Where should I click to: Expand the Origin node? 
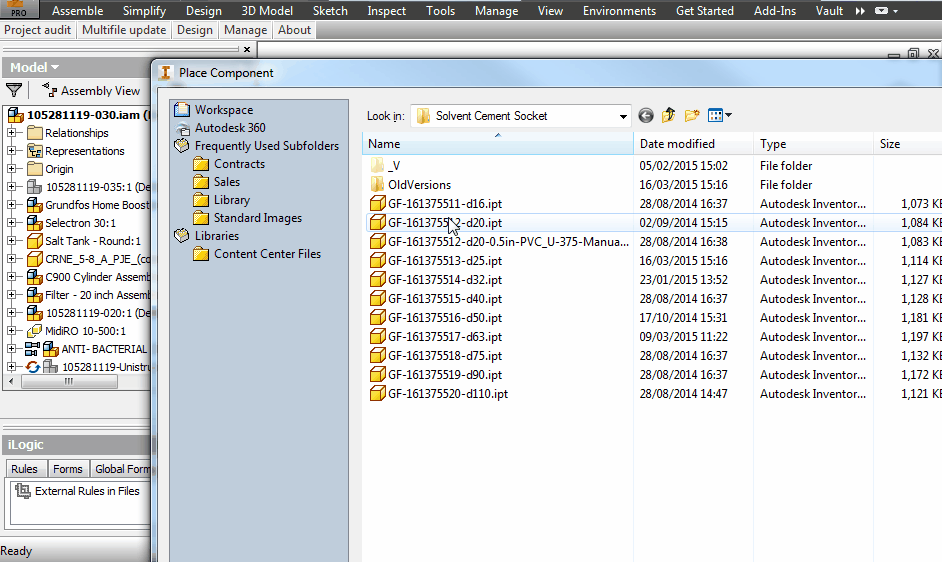point(11,168)
